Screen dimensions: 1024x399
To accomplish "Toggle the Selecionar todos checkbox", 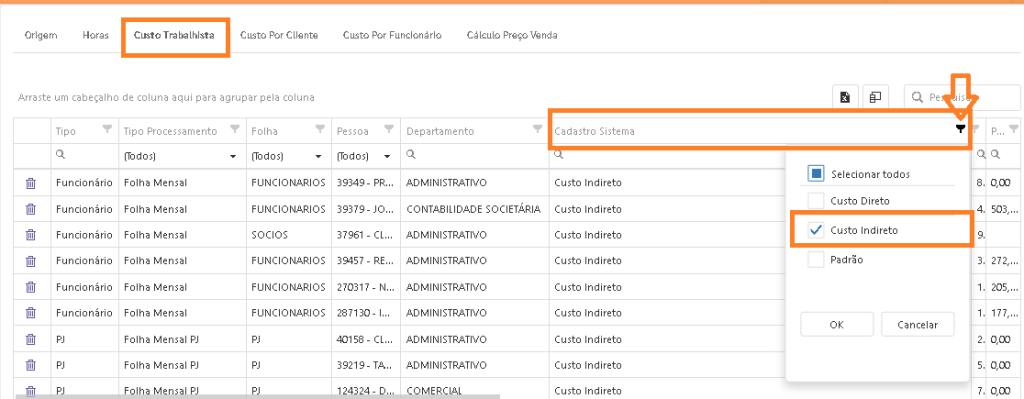I will click(x=816, y=174).
